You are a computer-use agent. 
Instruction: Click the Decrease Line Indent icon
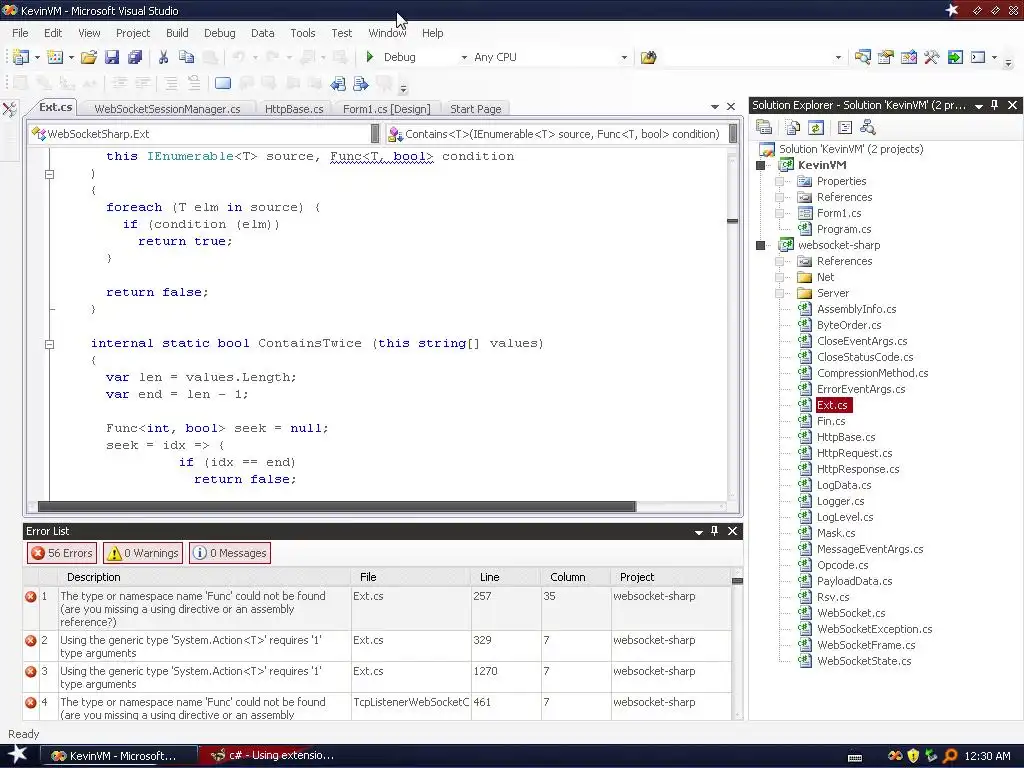click(x=119, y=84)
